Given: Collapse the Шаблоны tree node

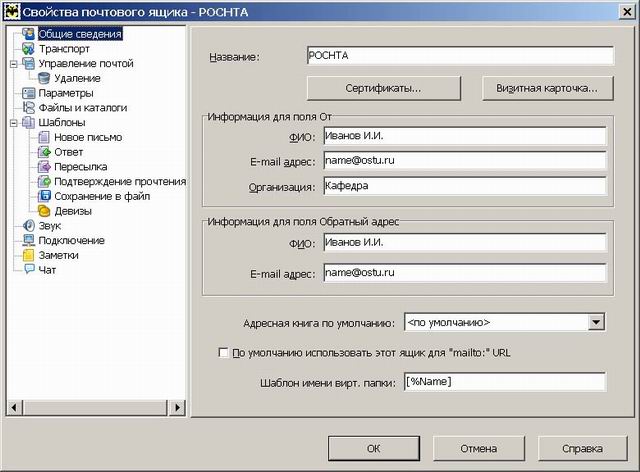Looking at the screenshot, I should [13, 122].
